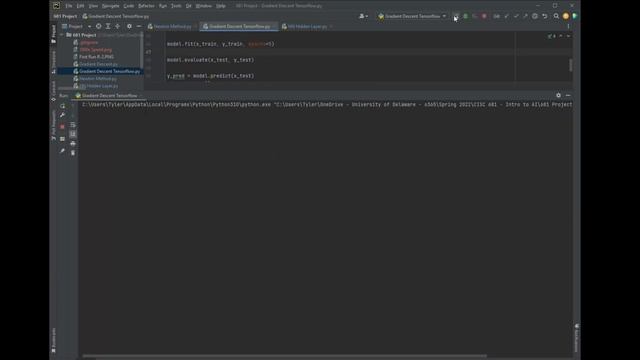This screenshot has height=360, width=640.
Task: Click the editor vertical scrollbar thumb
Action: [x=570, y=65]
